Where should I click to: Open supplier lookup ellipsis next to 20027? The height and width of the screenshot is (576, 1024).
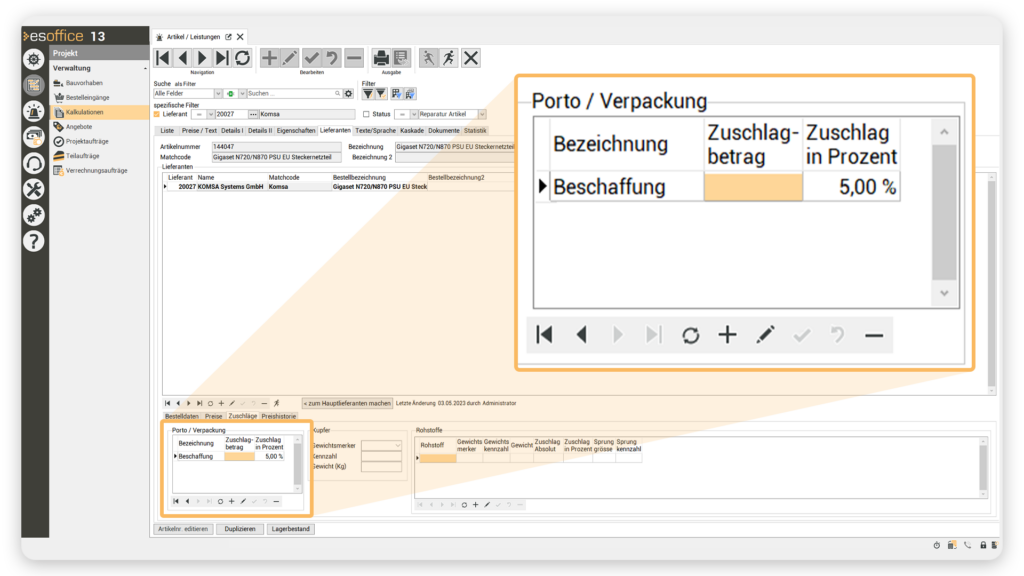tap(253, 114)
